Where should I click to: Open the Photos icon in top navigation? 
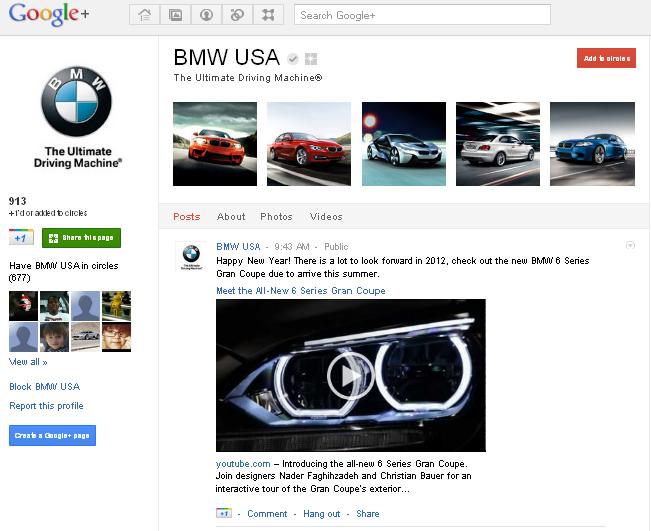tap(176, 15)
